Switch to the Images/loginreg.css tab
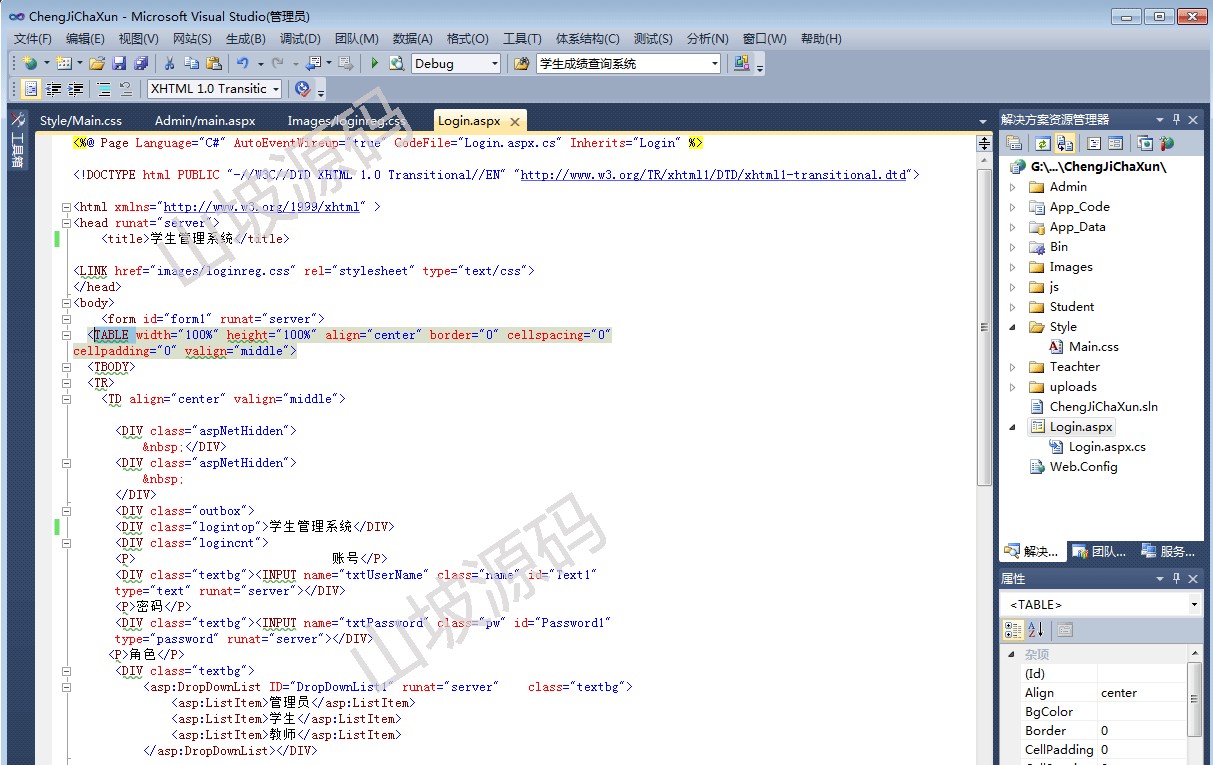This screenshot has height=765, width=1213. coord(347,121)
